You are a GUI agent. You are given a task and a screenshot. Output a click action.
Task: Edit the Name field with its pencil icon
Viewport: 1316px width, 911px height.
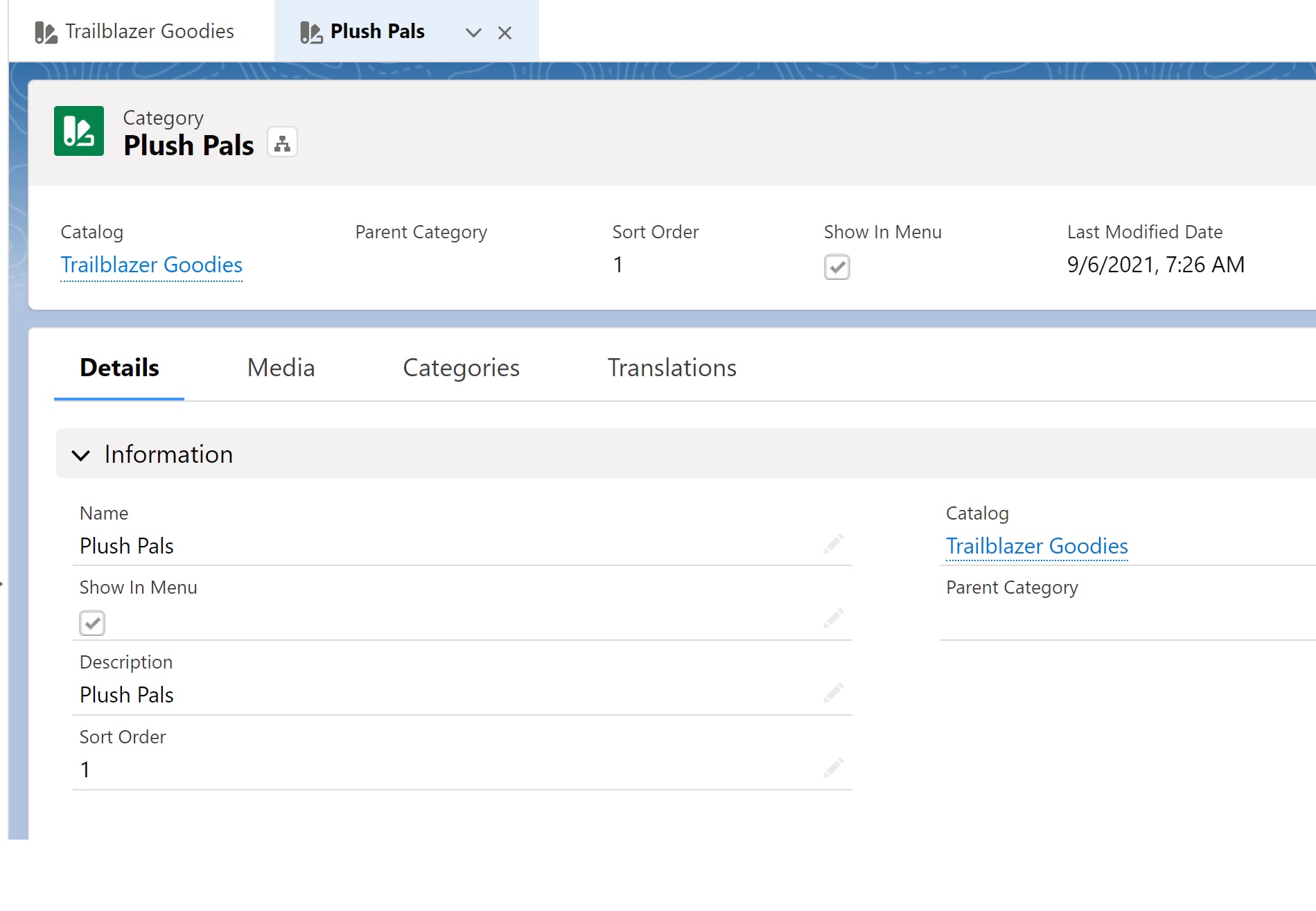point(833,545)
